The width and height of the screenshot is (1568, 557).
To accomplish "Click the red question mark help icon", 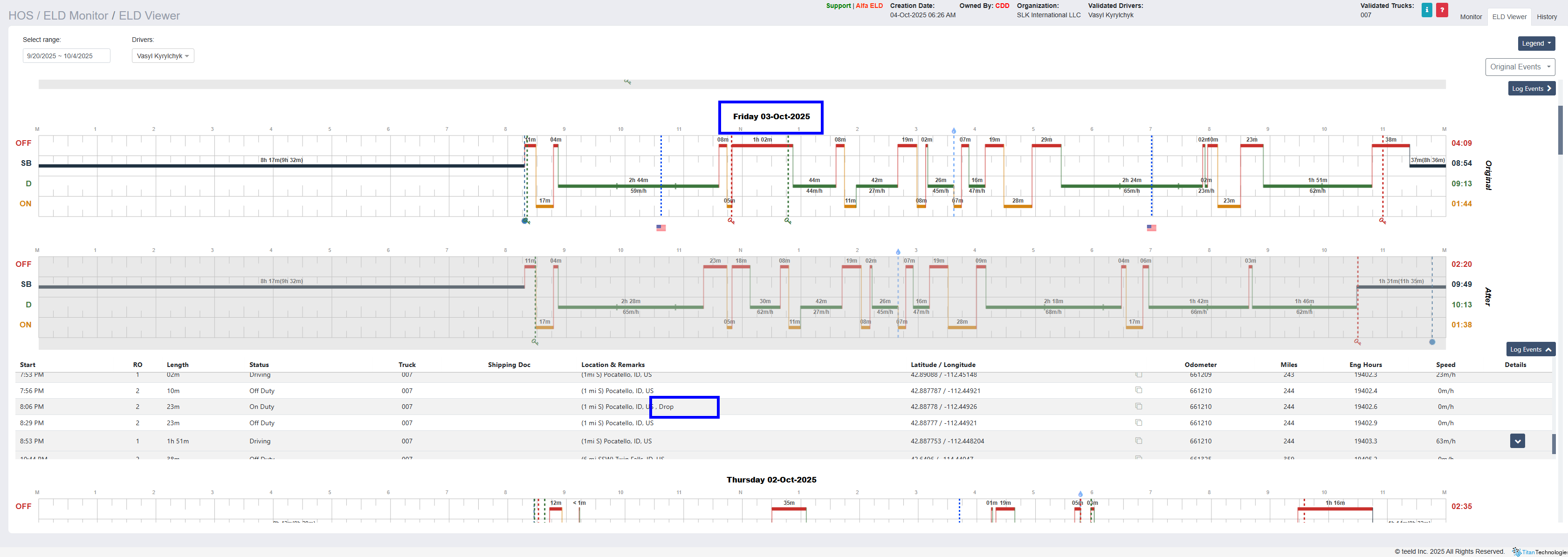I will pos(1441,10).
